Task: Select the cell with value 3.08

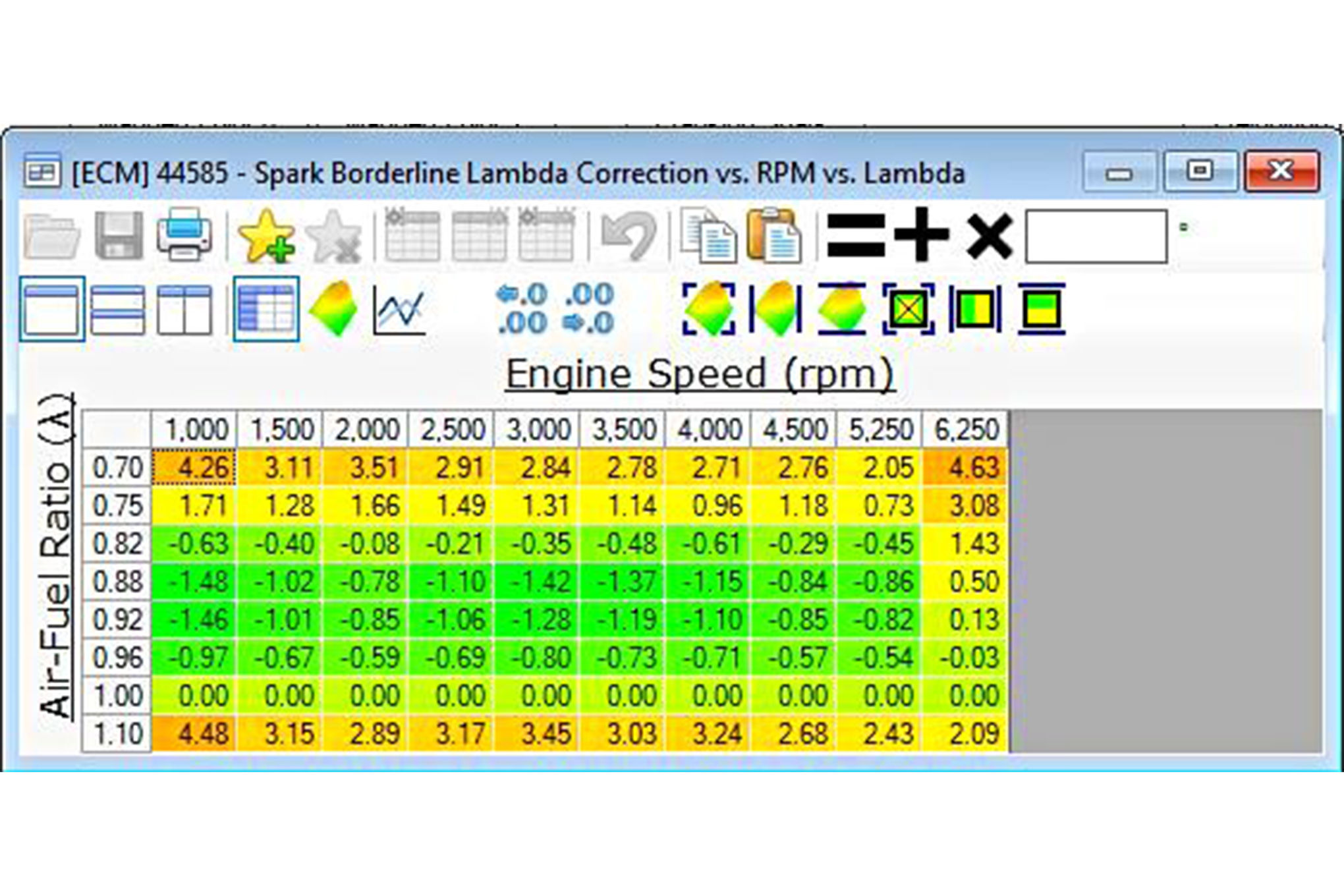Action: pos(965,506)
